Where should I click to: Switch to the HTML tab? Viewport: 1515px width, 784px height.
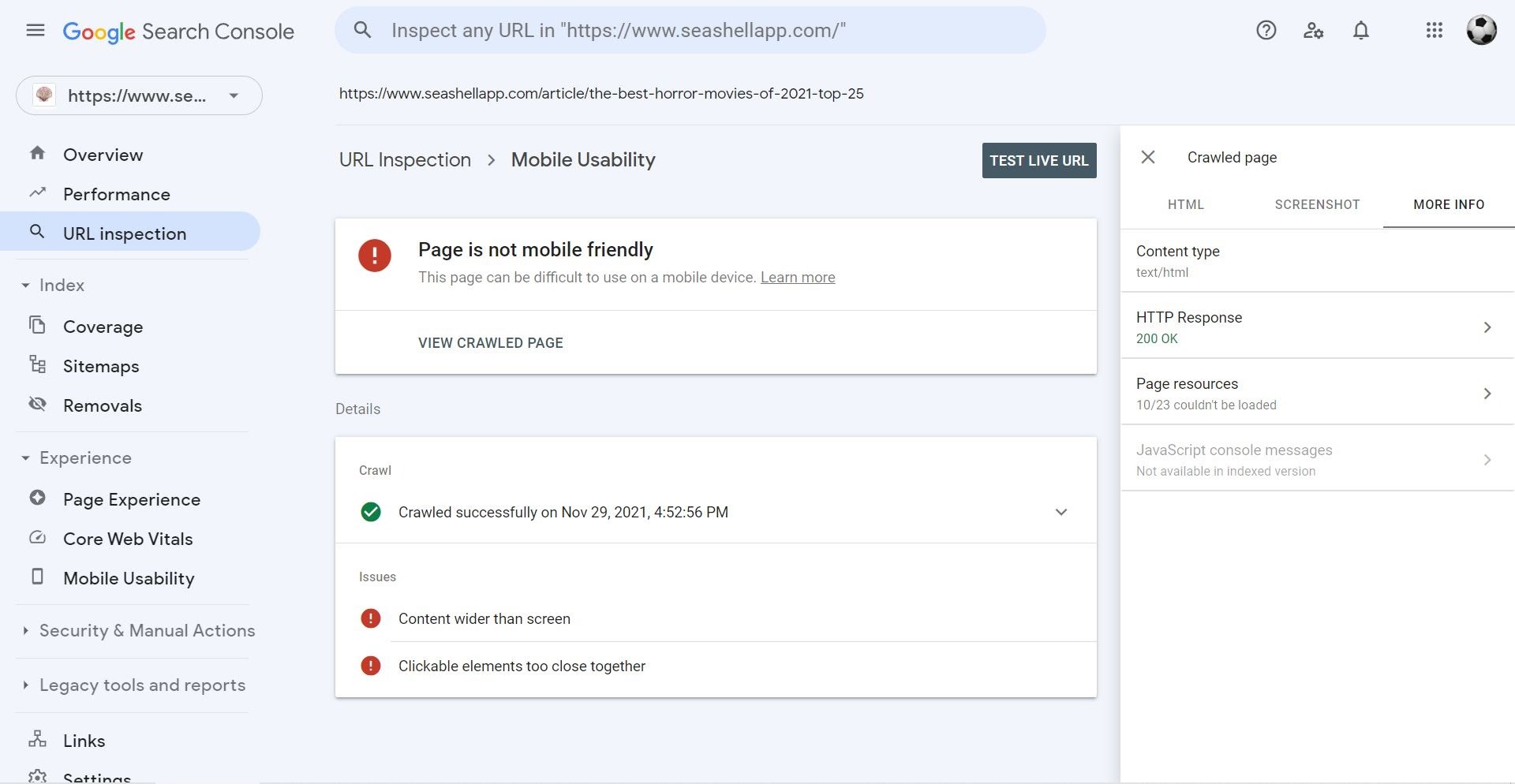[x=1186, y=204]
